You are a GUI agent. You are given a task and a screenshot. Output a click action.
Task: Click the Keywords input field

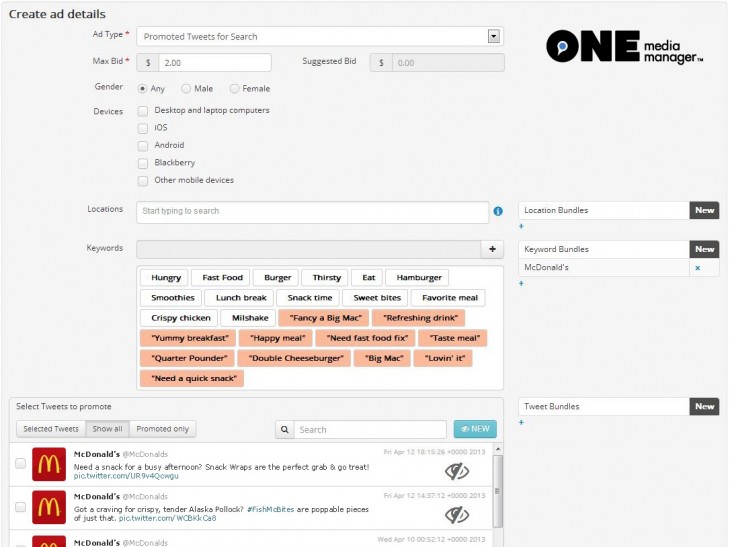coord(309,249)
